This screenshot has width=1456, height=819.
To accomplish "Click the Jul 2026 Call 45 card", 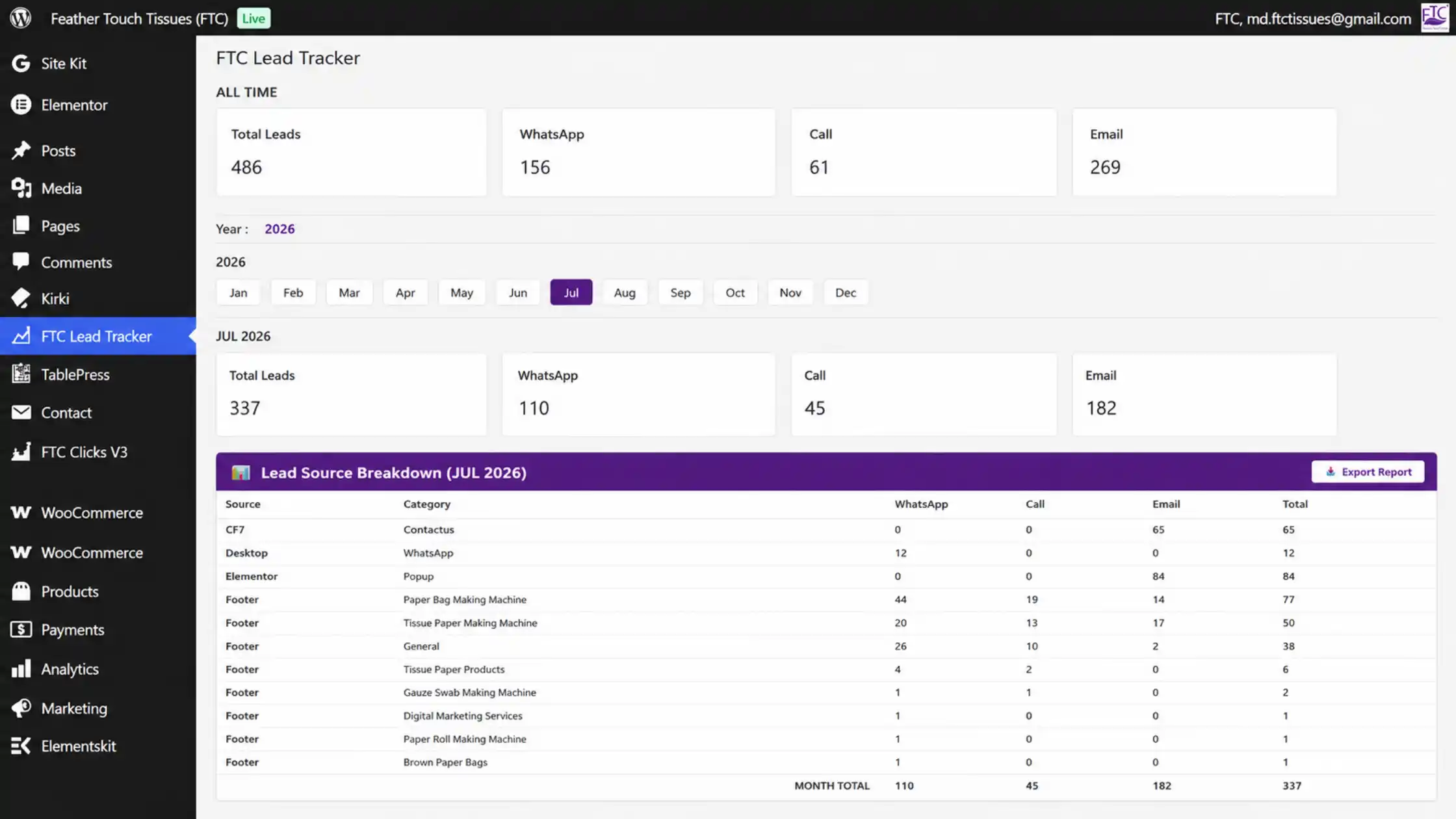I will (x=924, y=395).
